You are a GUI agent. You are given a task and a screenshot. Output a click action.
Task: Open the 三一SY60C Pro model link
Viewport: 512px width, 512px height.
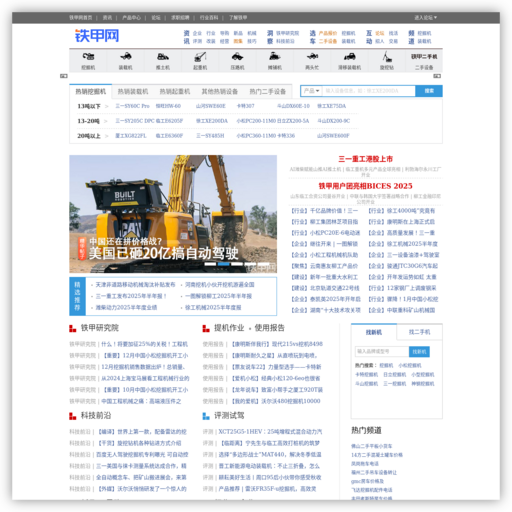pos(132,106)
